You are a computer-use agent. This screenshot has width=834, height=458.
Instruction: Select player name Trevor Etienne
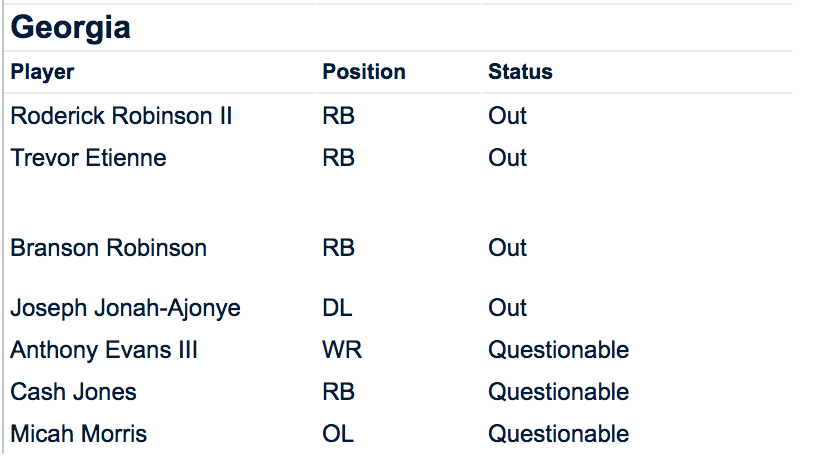tap(88, 158)
